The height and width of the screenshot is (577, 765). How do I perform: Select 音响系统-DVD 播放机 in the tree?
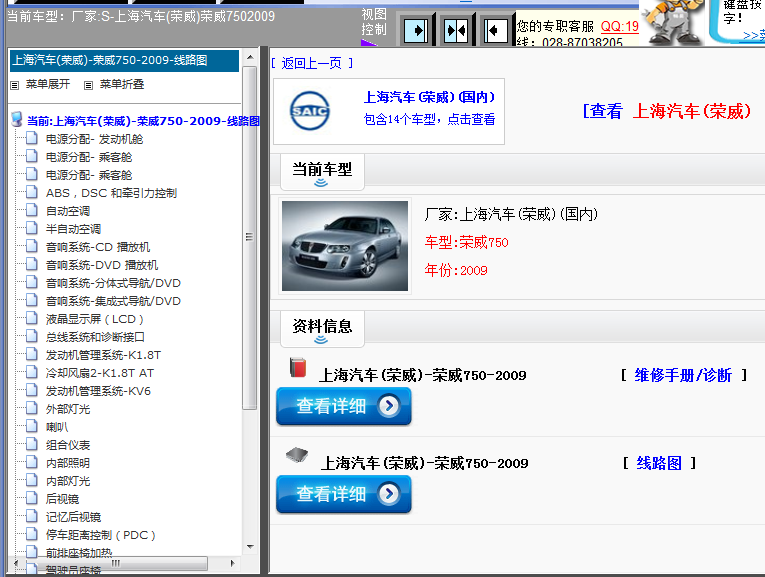click(102, 265)
